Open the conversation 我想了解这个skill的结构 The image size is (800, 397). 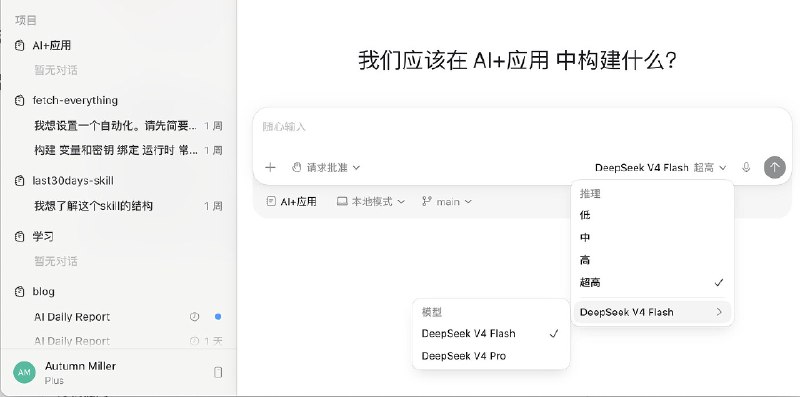point(128,206)
